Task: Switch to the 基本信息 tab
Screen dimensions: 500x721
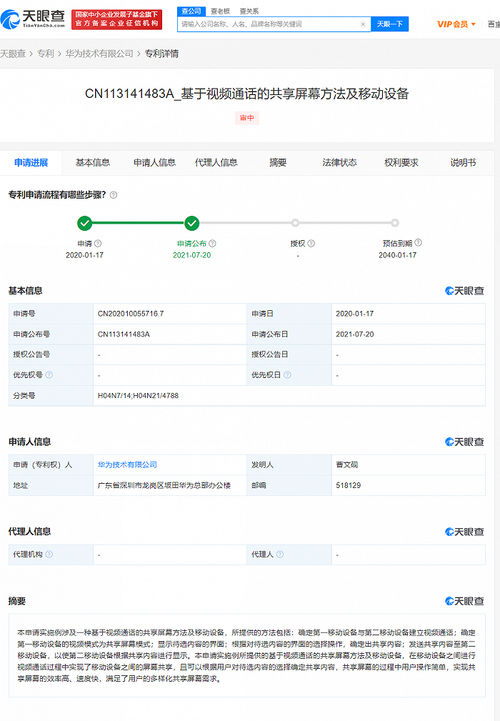Action: 93,162
